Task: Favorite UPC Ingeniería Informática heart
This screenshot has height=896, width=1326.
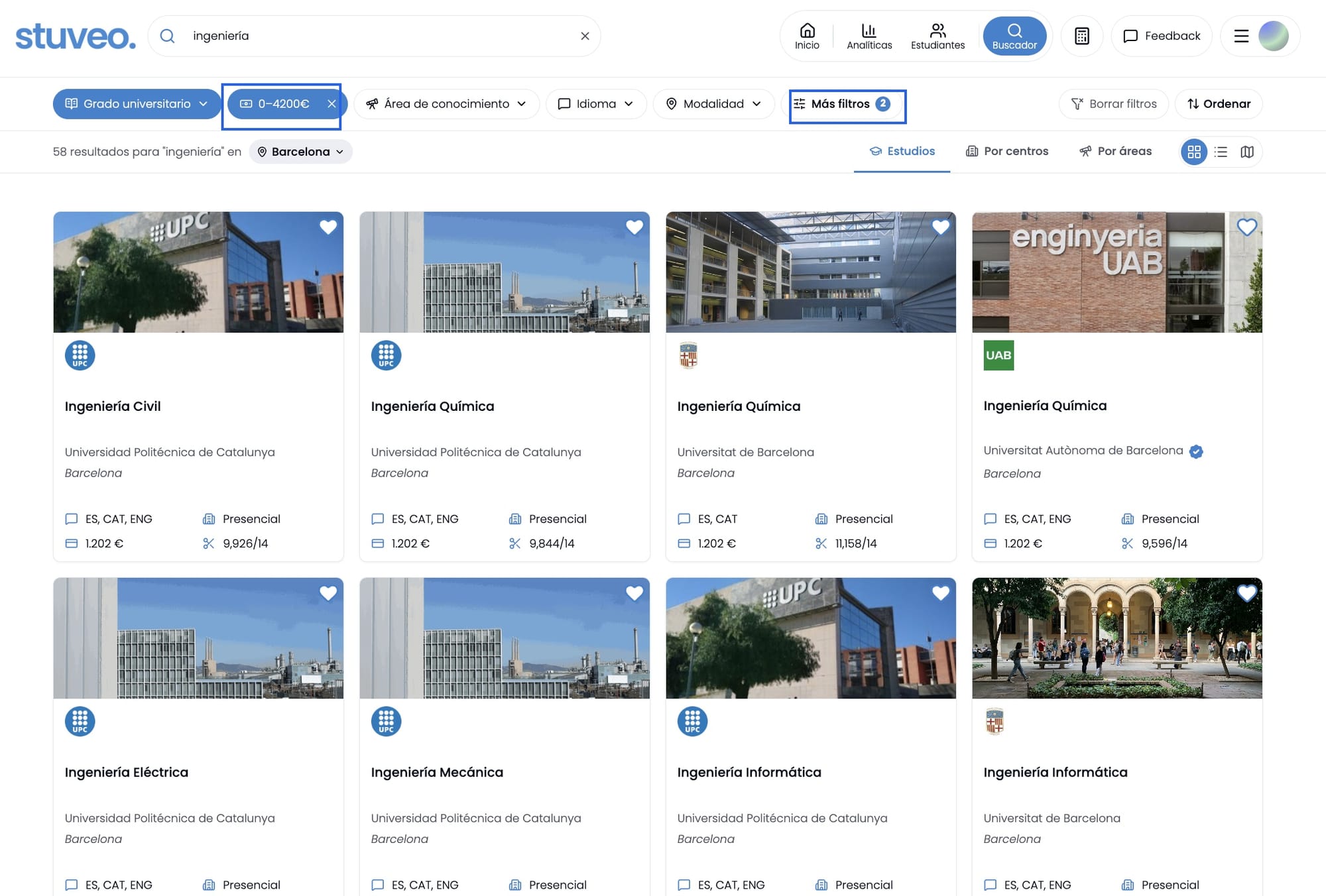Action: point(941,593)
